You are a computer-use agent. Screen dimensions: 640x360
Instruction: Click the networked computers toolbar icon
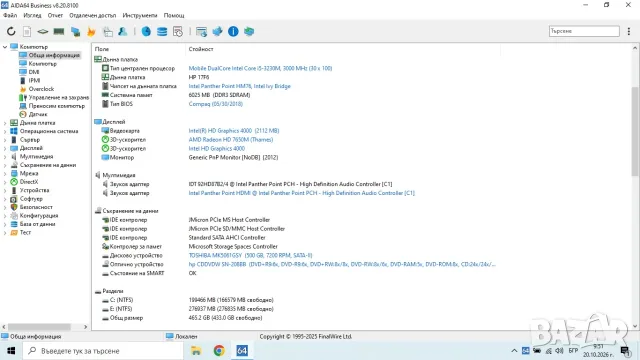(x=75, y=31)
